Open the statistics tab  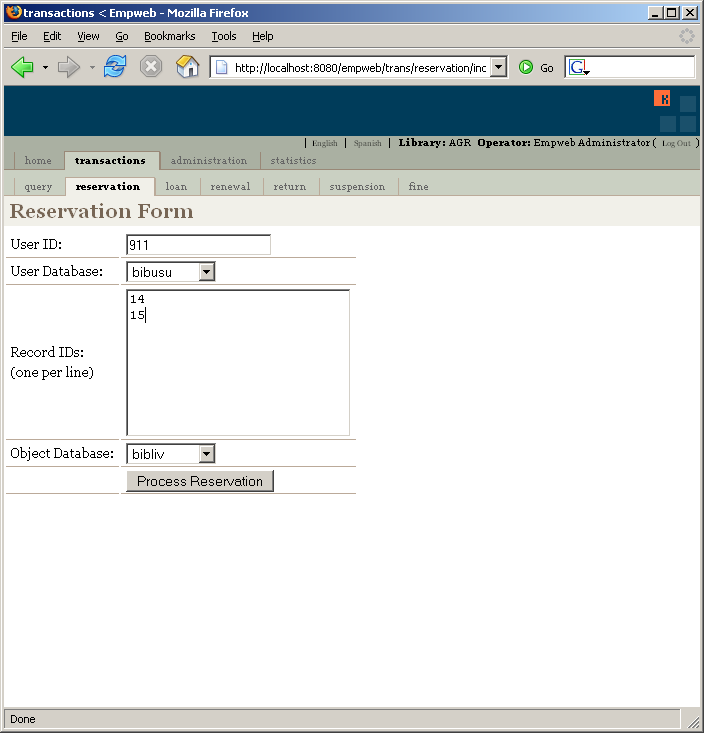(x=293, y=160)
